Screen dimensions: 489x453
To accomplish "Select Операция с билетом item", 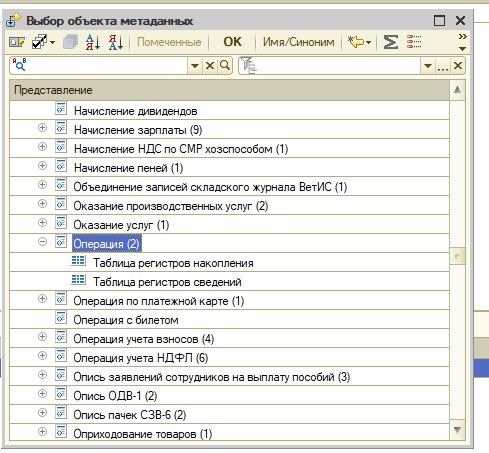I will 126,320.
